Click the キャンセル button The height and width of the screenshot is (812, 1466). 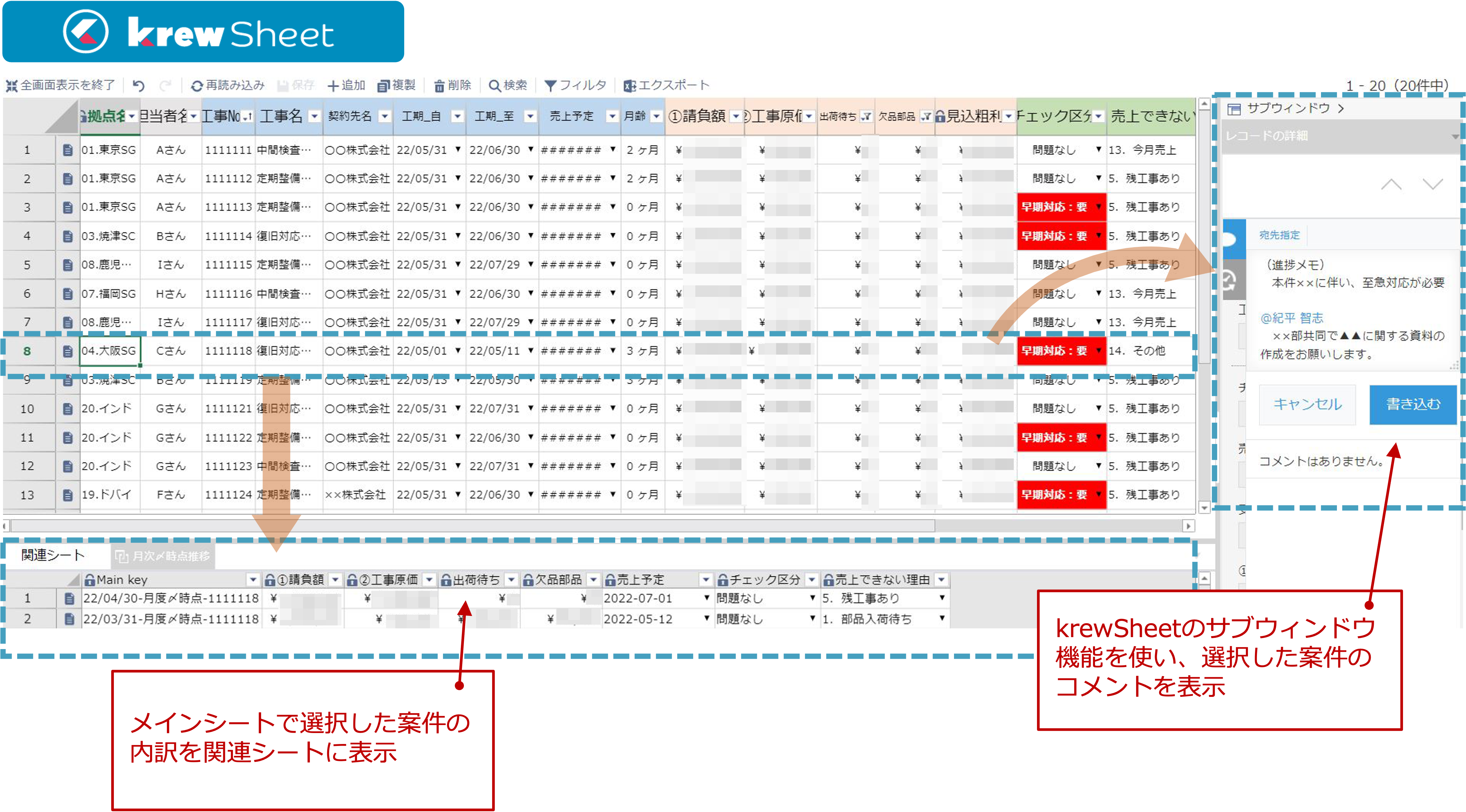(x=1307, y=405)
